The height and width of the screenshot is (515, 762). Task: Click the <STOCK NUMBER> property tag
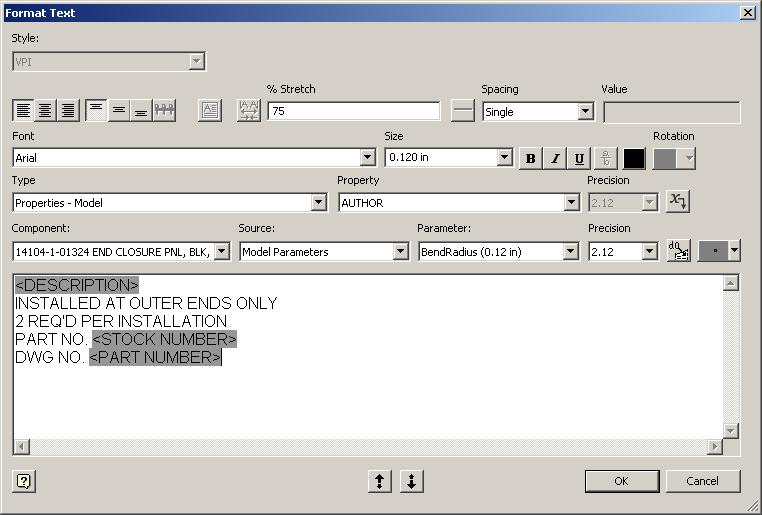pos(164,339)
